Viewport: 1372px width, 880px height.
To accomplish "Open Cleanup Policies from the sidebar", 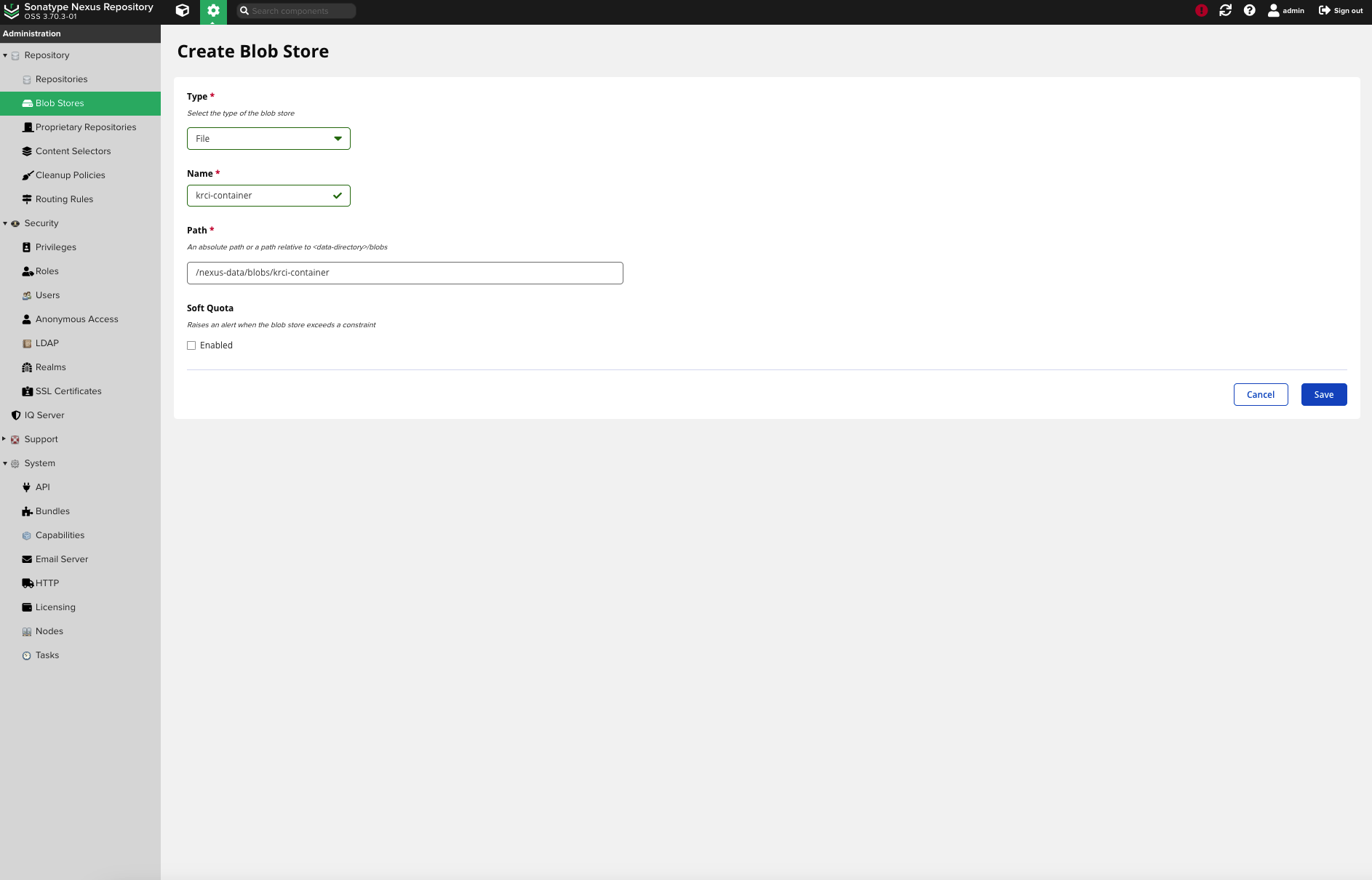I will (70, 175).
